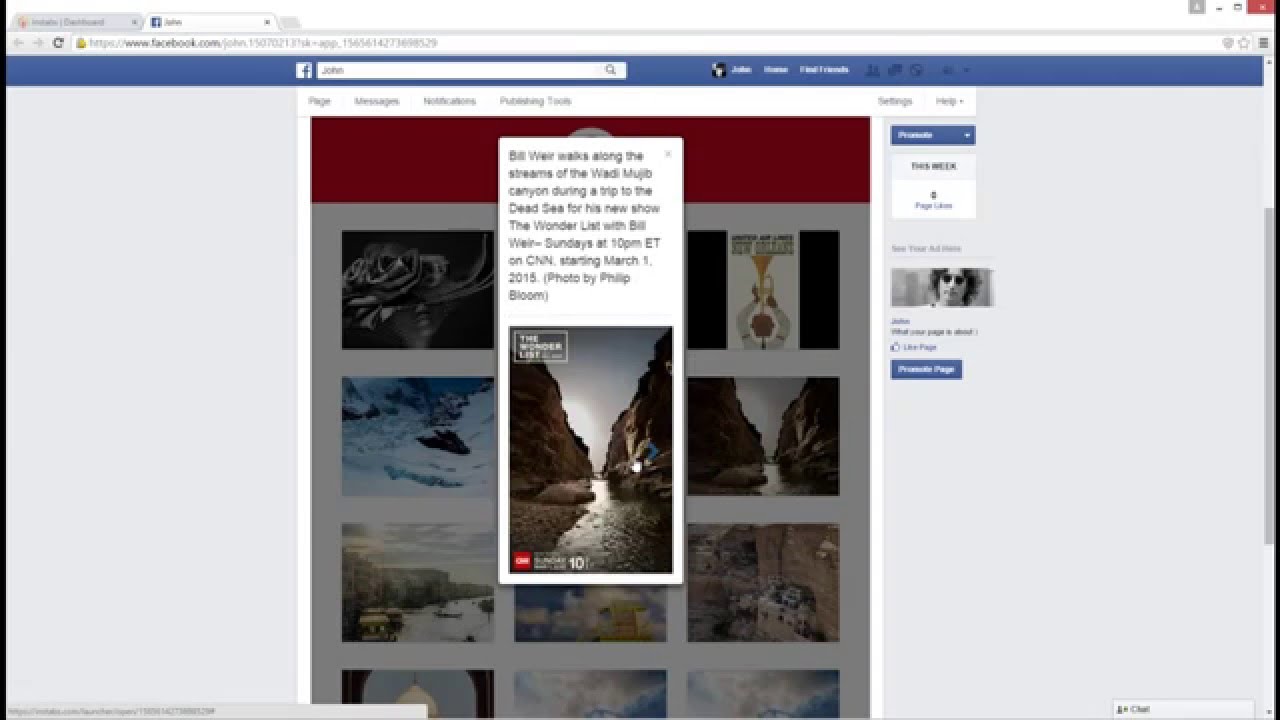Bookmark page with star icon
The width and height of the screenshot is (1280, 720).
1244,43
